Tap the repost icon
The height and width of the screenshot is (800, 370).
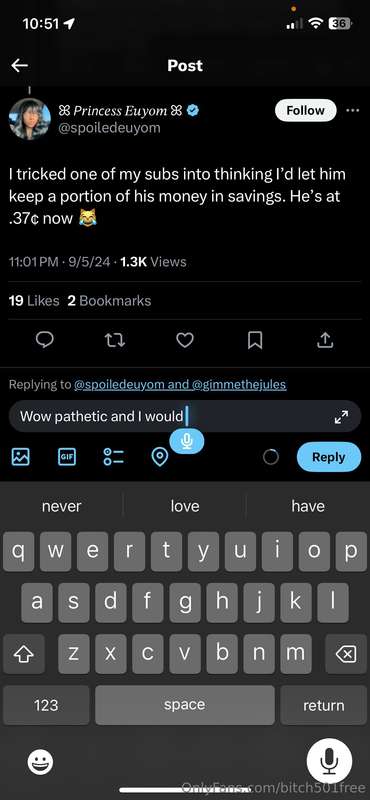114,340
